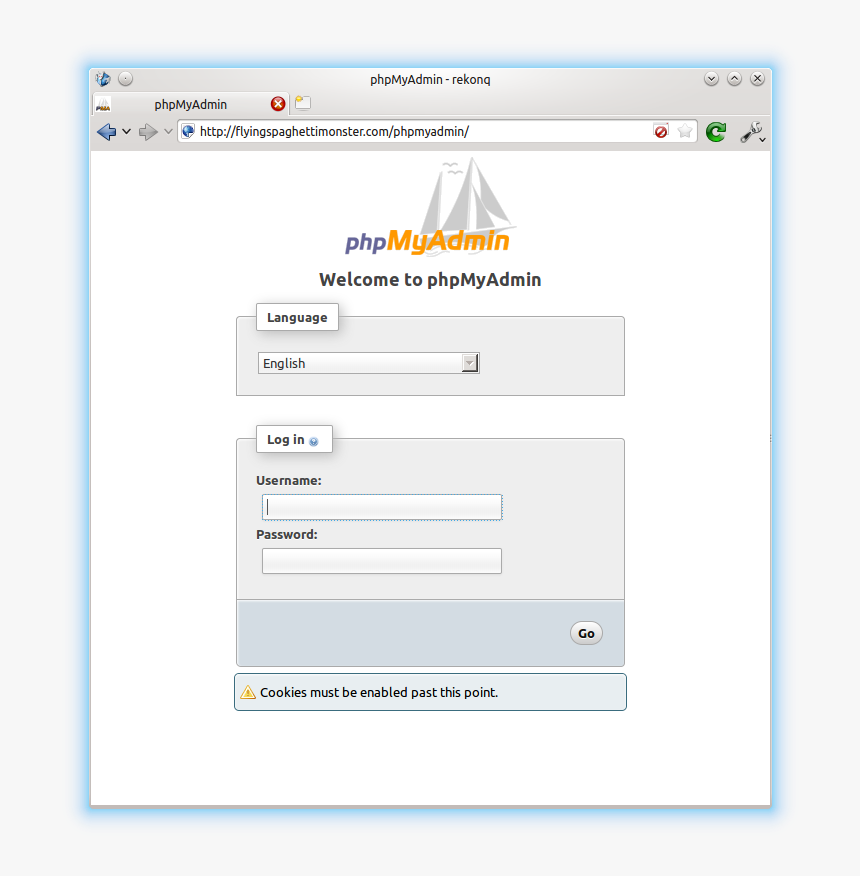Open the English language dropdown

point(368,363)
